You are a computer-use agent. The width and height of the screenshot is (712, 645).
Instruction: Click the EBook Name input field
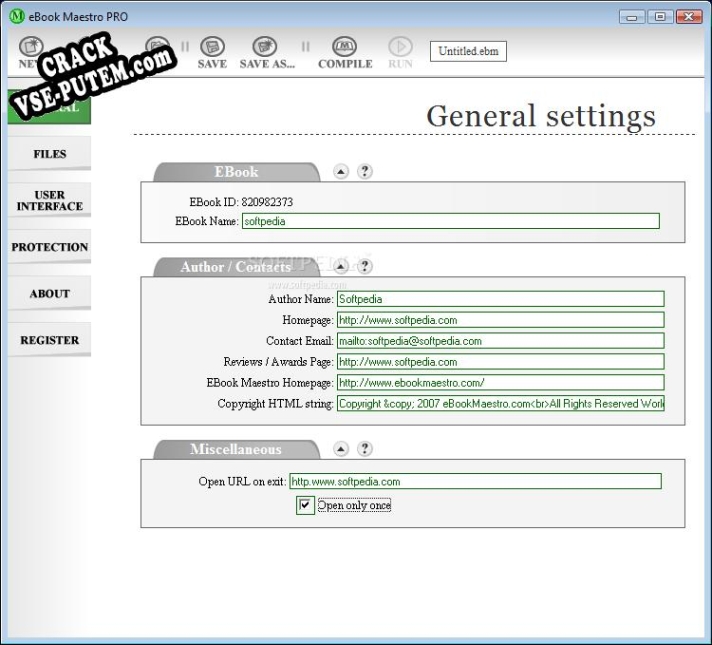coord(450,221)
